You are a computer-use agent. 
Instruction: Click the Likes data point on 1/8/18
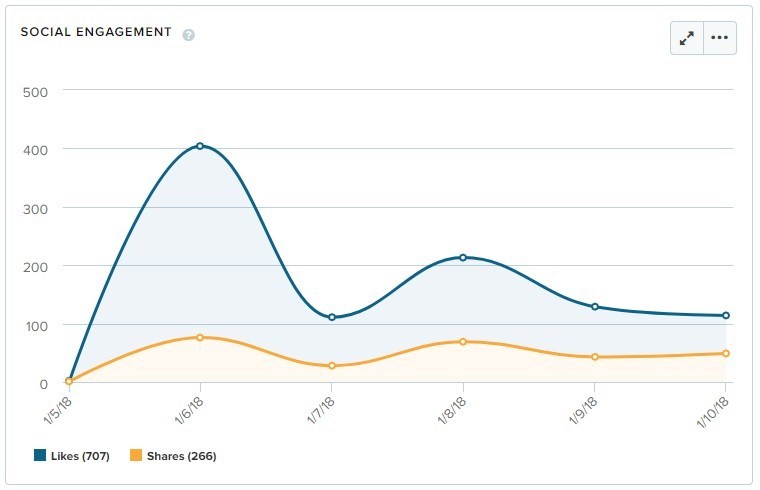[463, 257]
